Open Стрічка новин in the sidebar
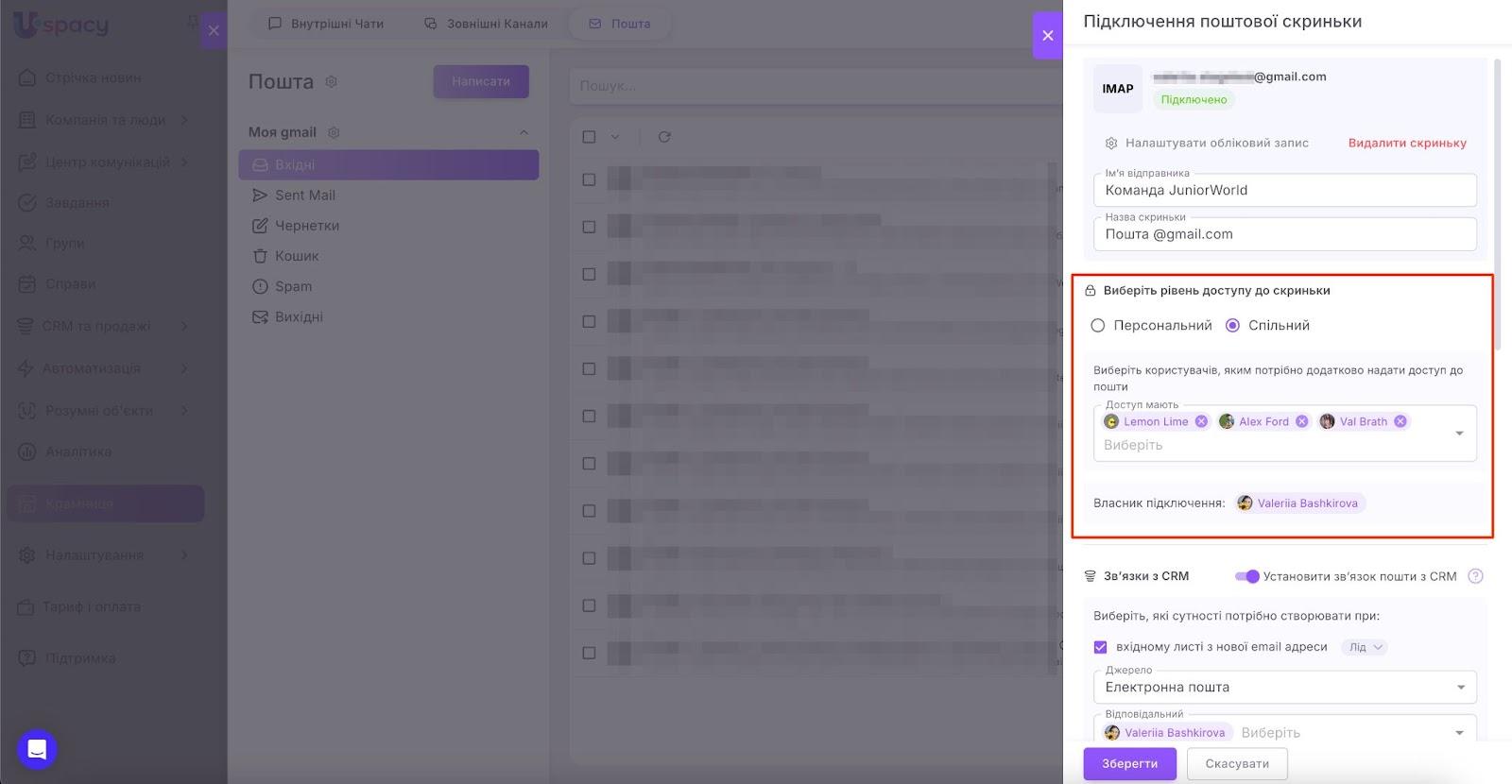The image size is (1512, 784). [x=93, y=77]
